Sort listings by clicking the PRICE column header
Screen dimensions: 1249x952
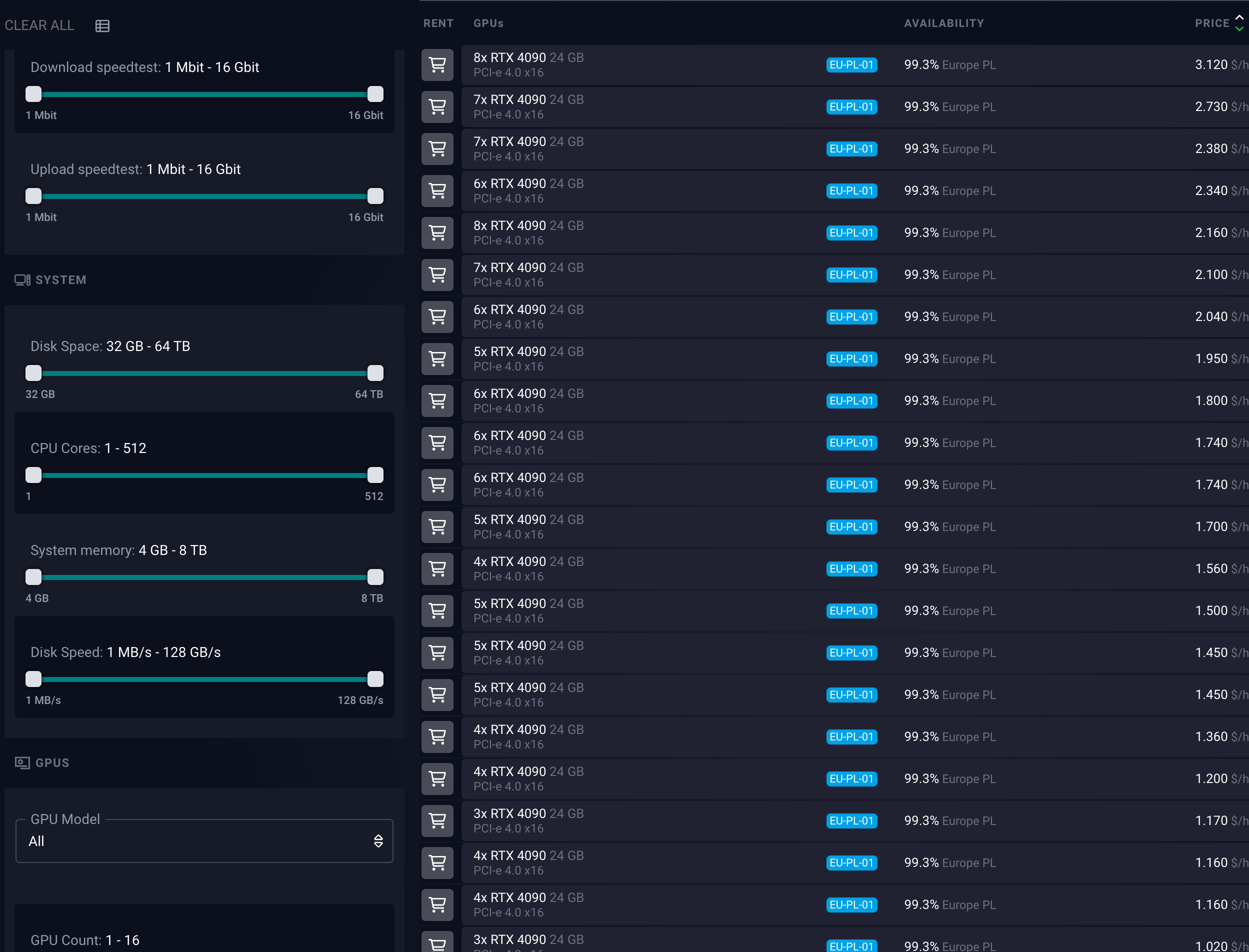coord(1211,23)
